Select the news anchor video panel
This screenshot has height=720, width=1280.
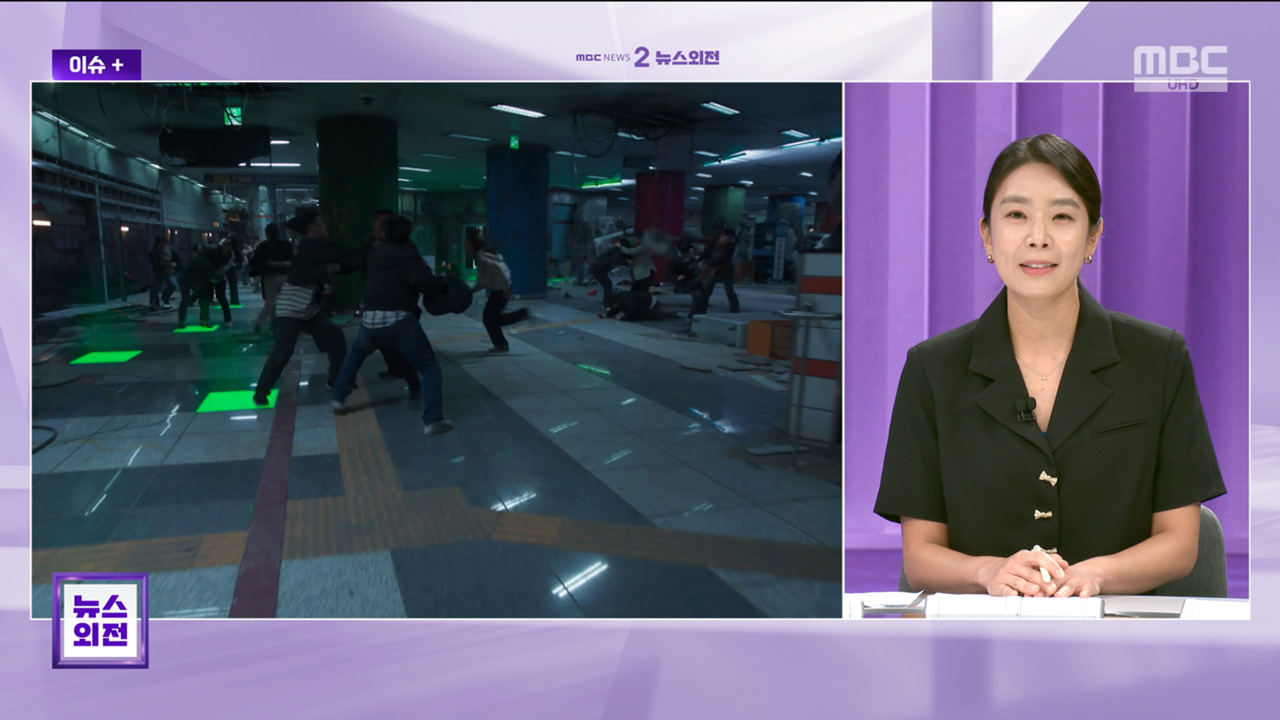pos(1047,350)
